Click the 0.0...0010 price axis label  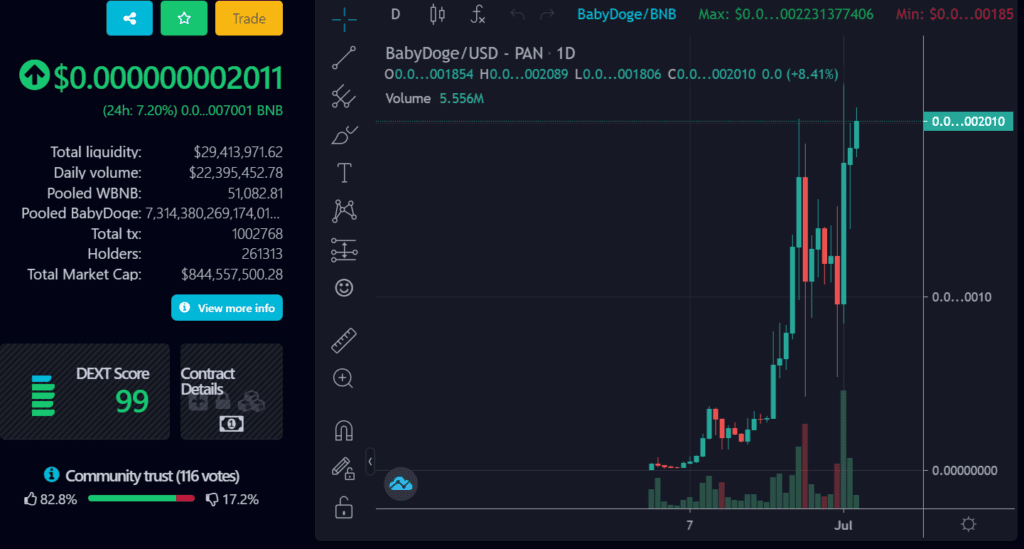point(961,297)
